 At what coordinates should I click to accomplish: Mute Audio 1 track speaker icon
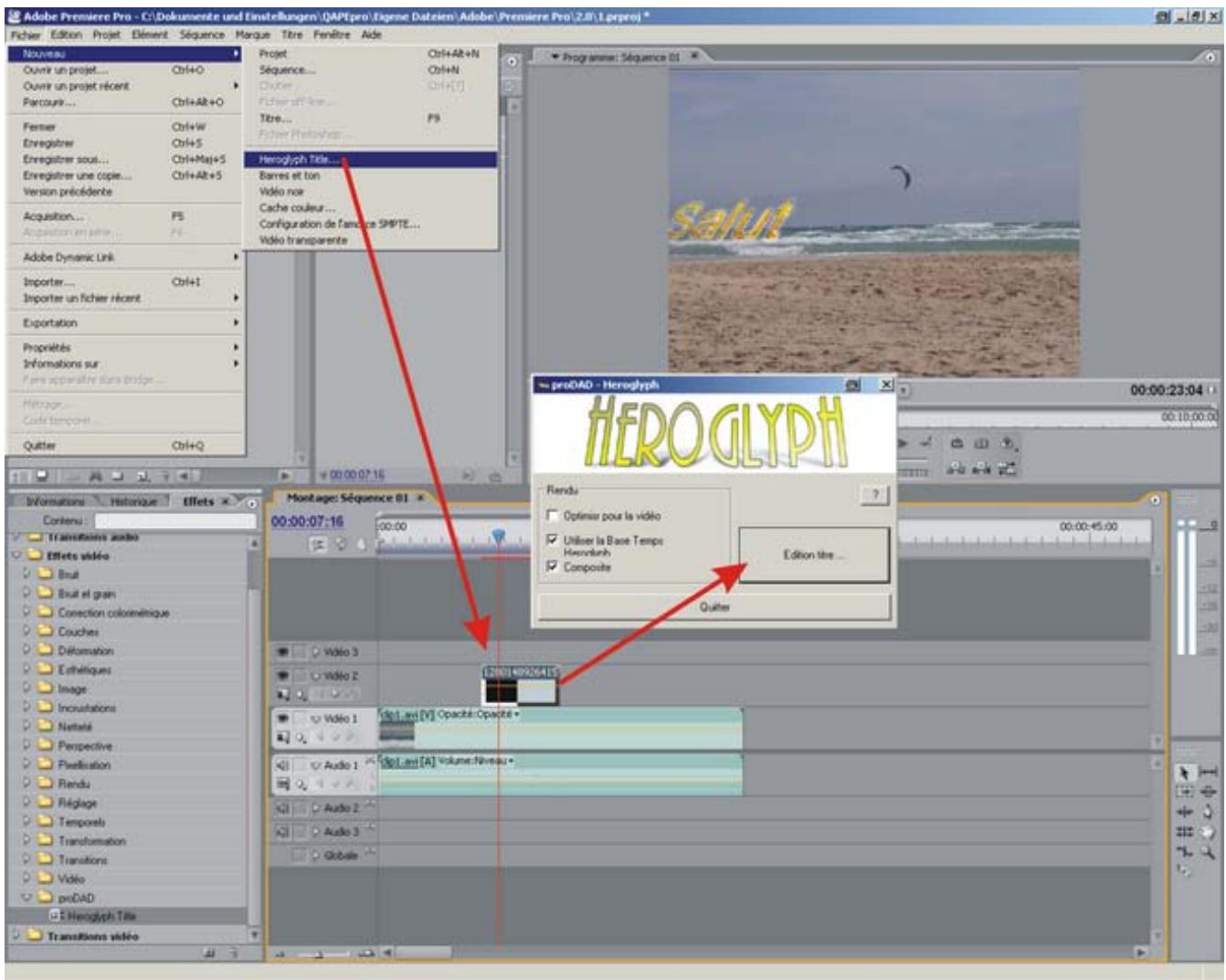point(283,765)
